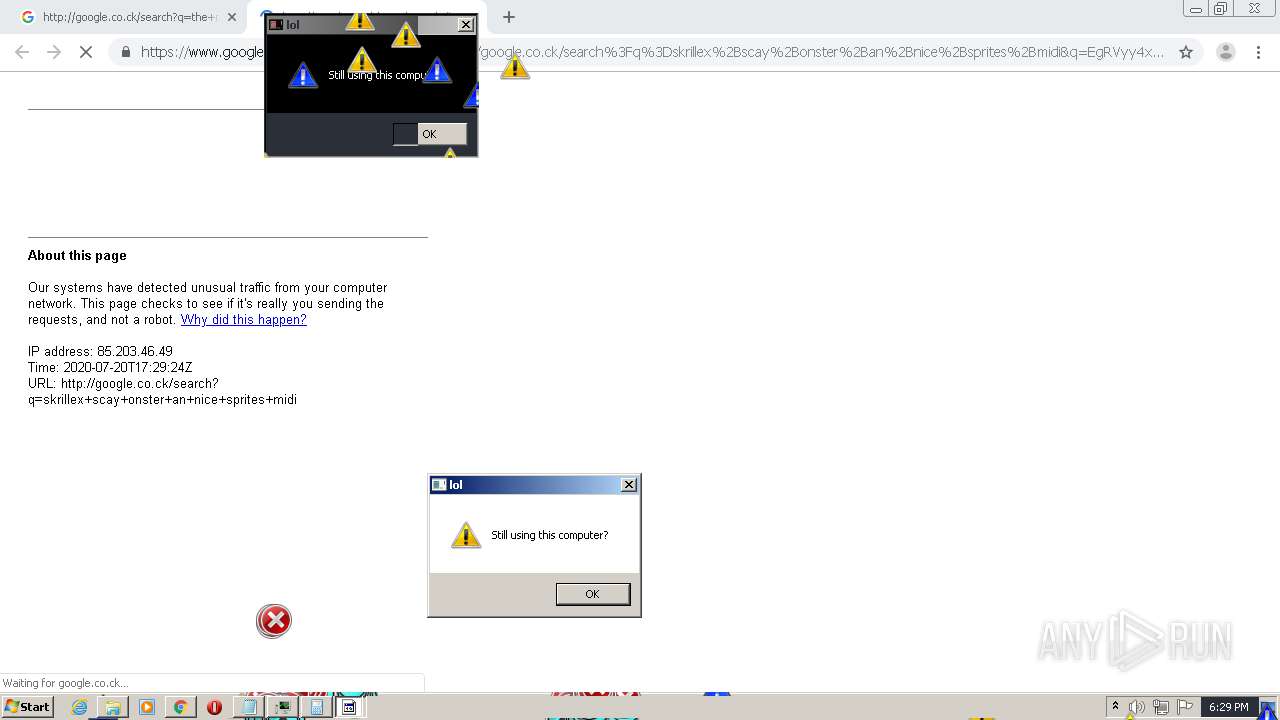The width and height of the screenshot is (1280, 720).
Task: Click OK in the white lol dialog
Action: 592,594
